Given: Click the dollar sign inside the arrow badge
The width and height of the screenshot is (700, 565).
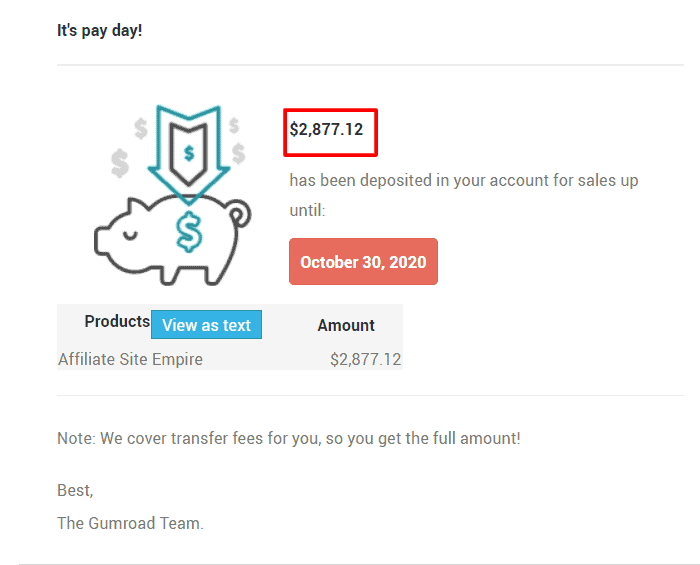Looking at the screenshot, I should tap(188, 153).
